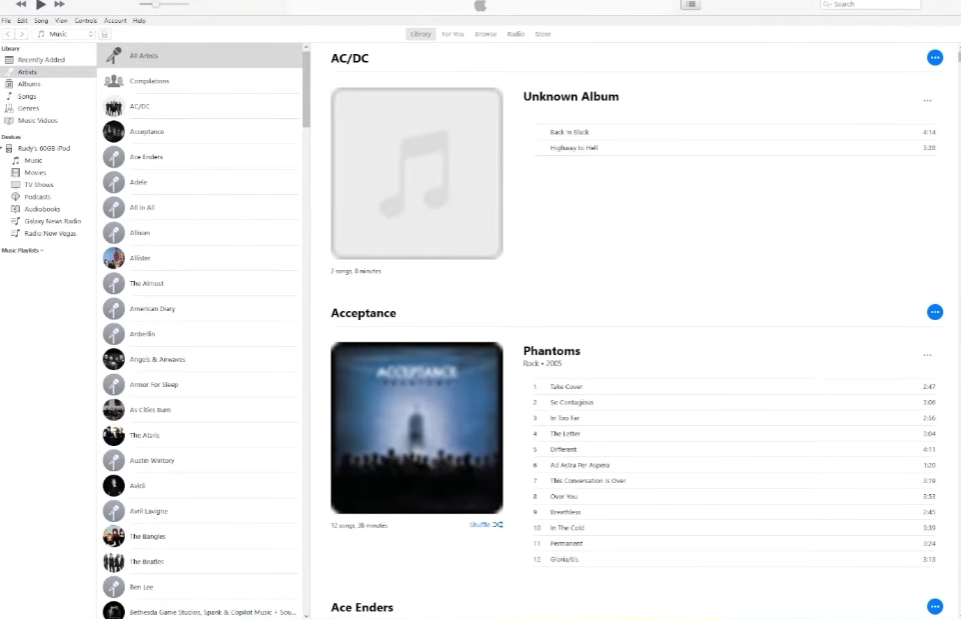This screenshot has width=961, height=619.
Task: Open the Edit menu
Action: click(22, 20)
